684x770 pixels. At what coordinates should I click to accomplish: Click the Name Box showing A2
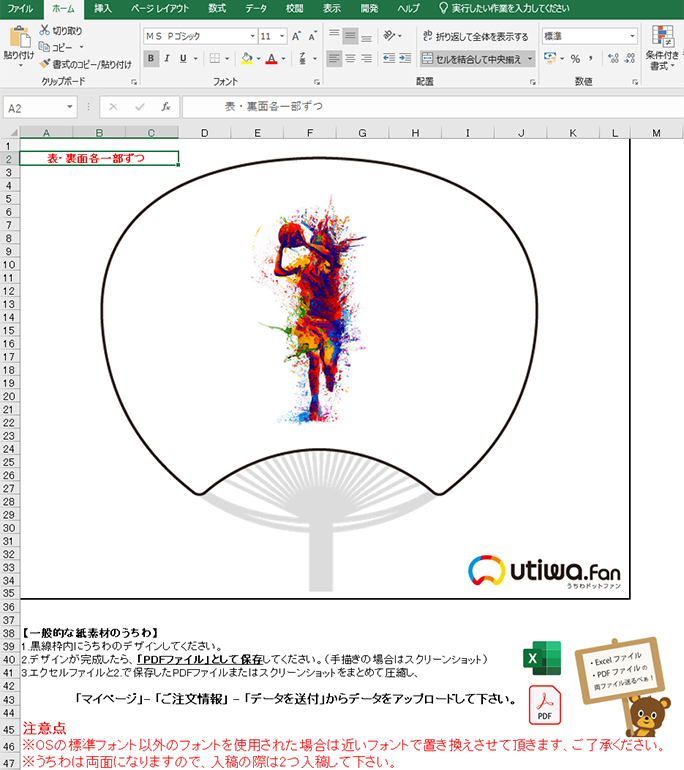[x=35, y=107]
